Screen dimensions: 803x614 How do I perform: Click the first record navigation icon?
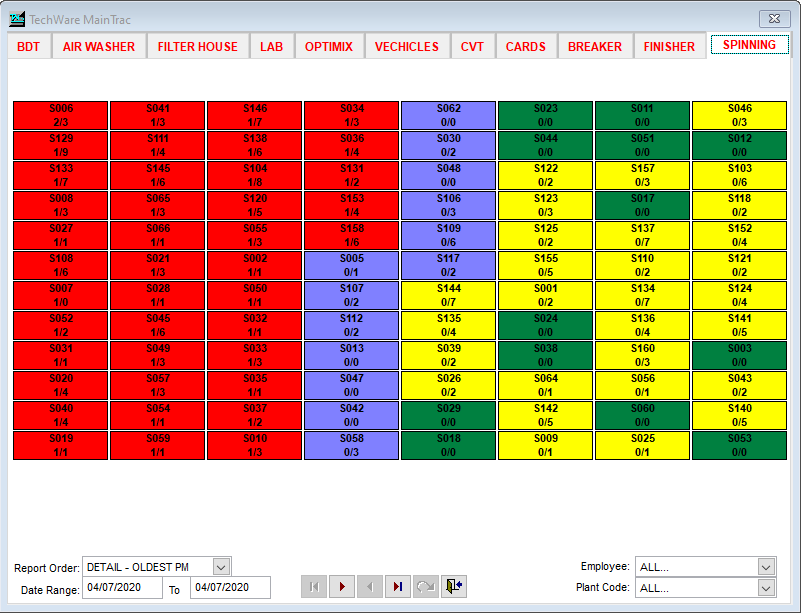[x=315, y=587]
